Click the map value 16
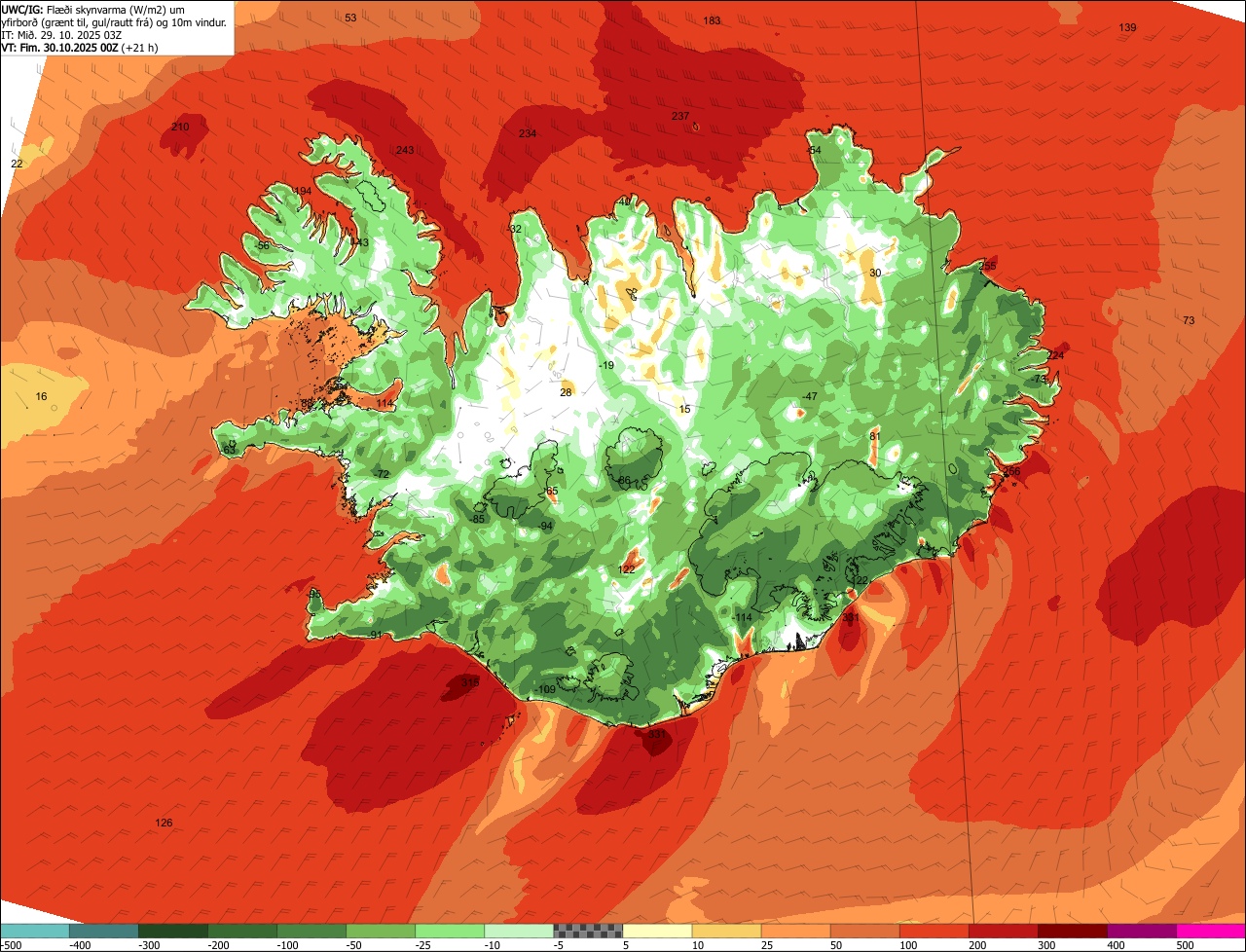The width and height of the screenshot is (1246, 952). pyautogui.click(x=41, y=396)
